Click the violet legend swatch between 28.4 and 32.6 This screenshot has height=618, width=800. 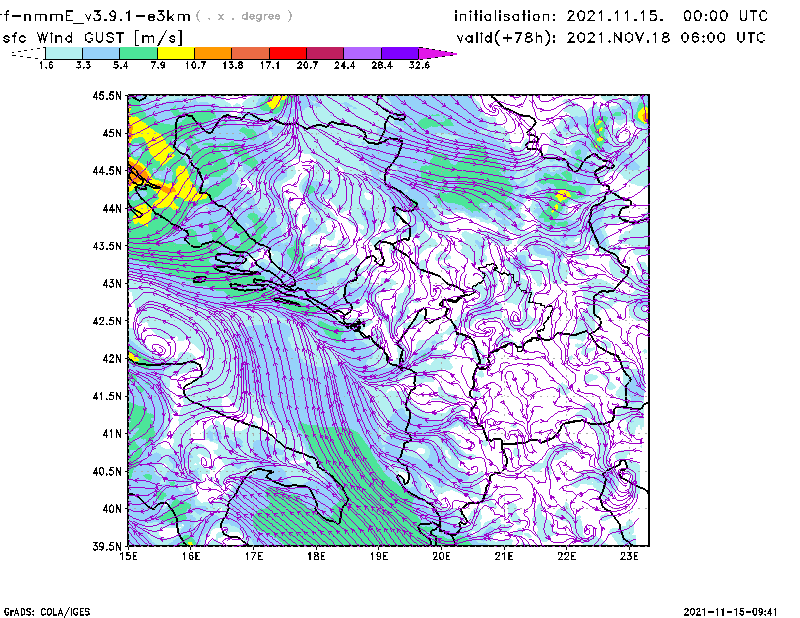(400, 53)
